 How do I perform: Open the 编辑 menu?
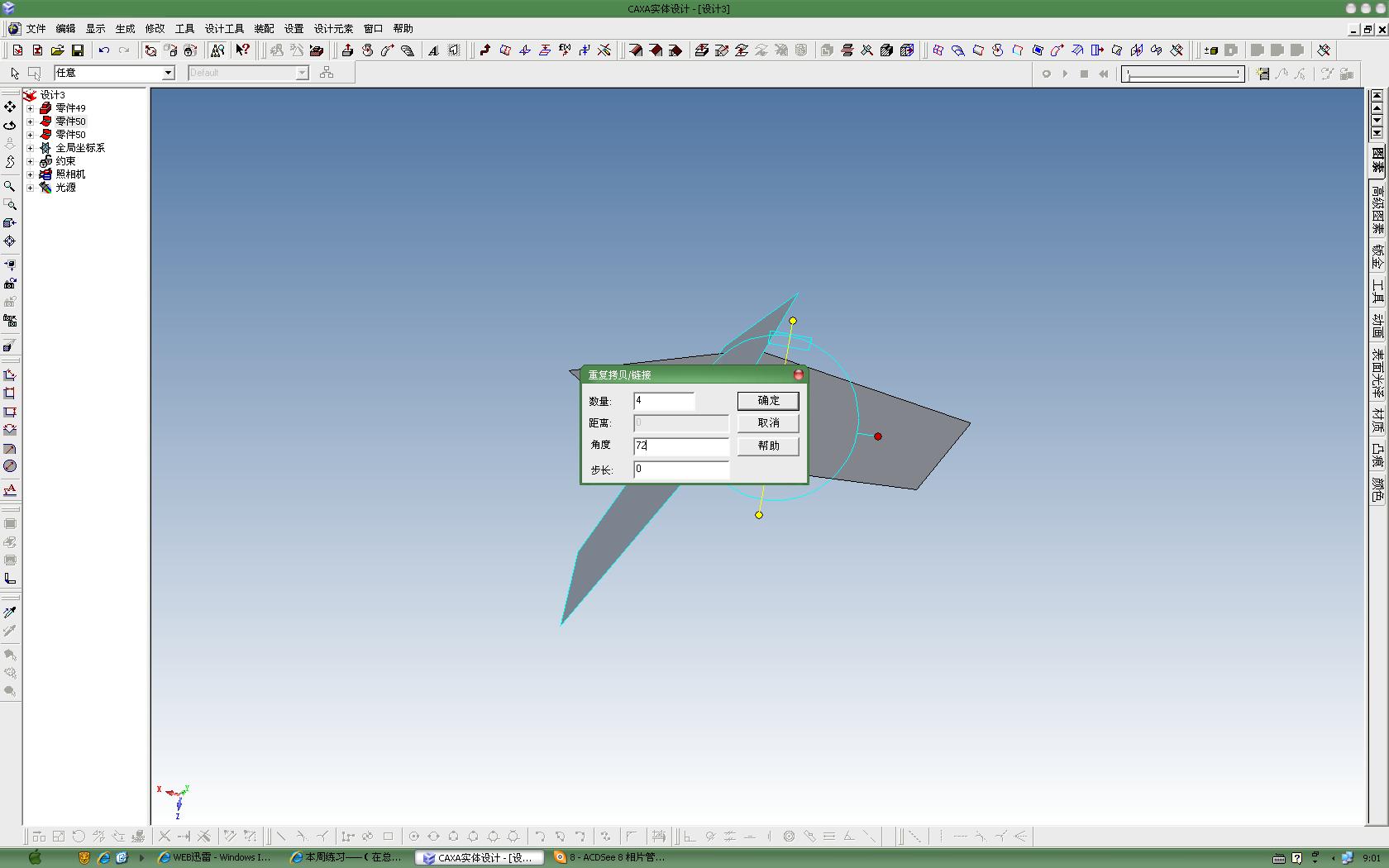(x=66, y=28)
